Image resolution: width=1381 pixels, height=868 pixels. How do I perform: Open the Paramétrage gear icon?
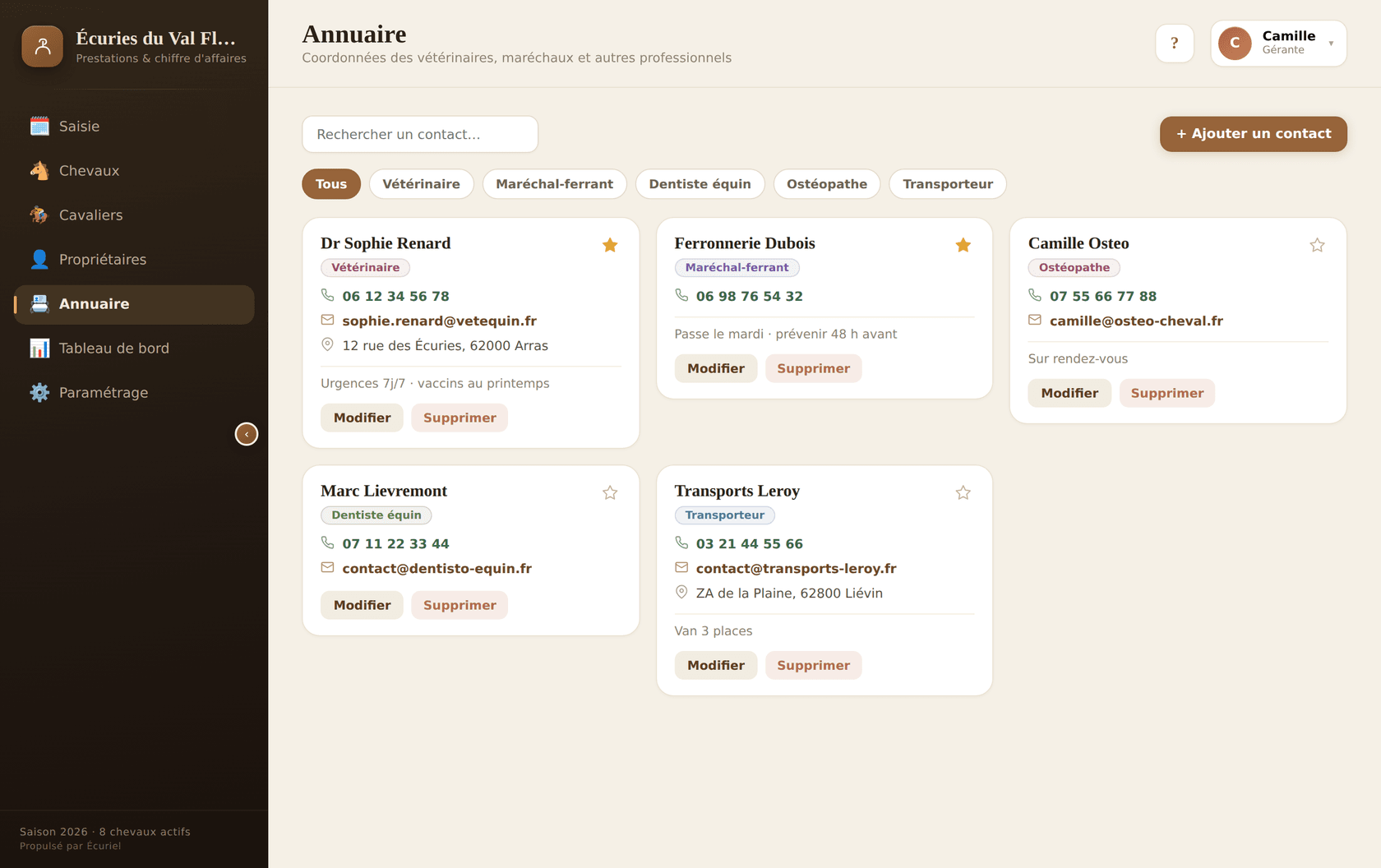pos(39,392)
